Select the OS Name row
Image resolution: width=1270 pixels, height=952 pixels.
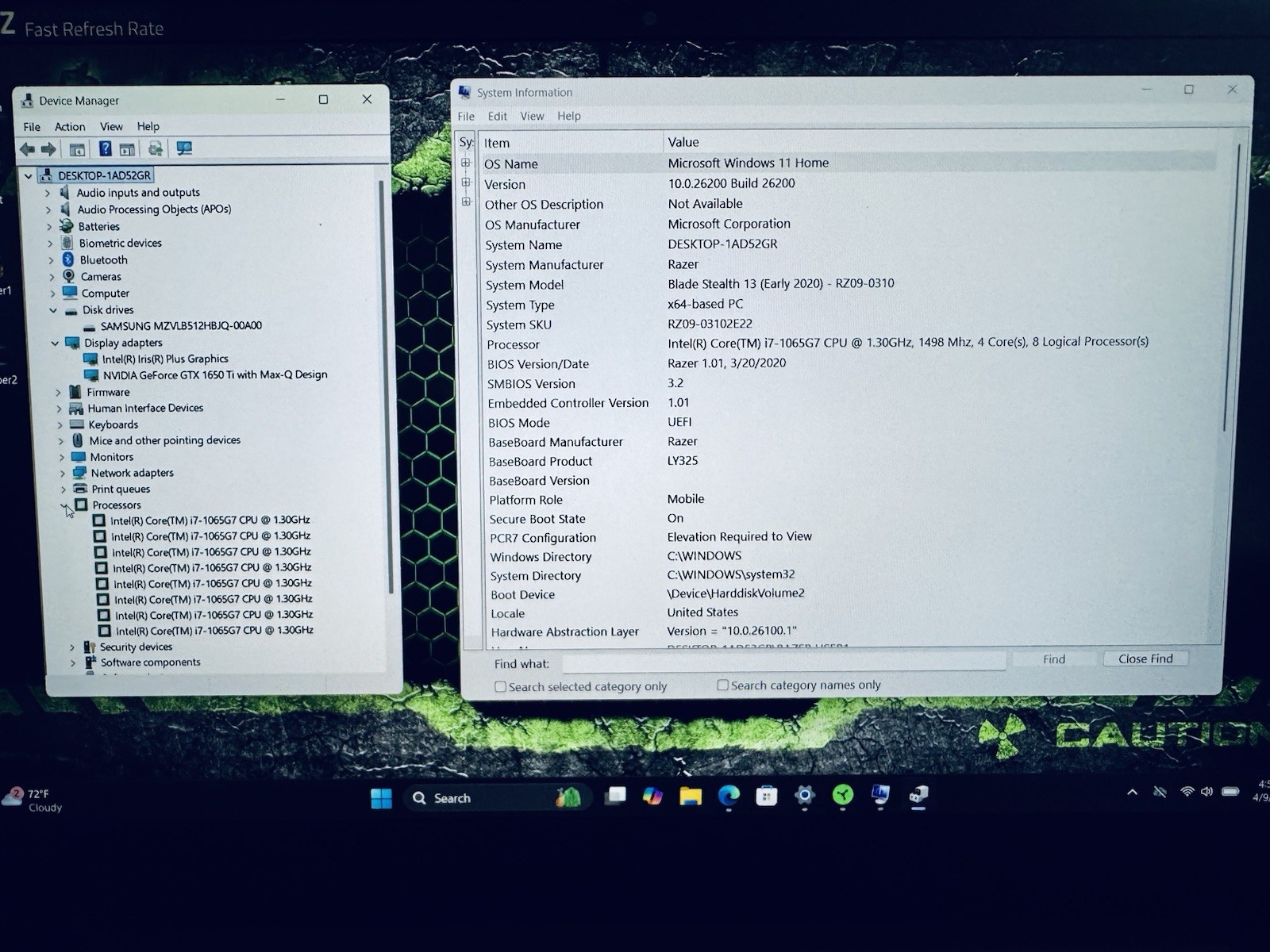[849, 163]
